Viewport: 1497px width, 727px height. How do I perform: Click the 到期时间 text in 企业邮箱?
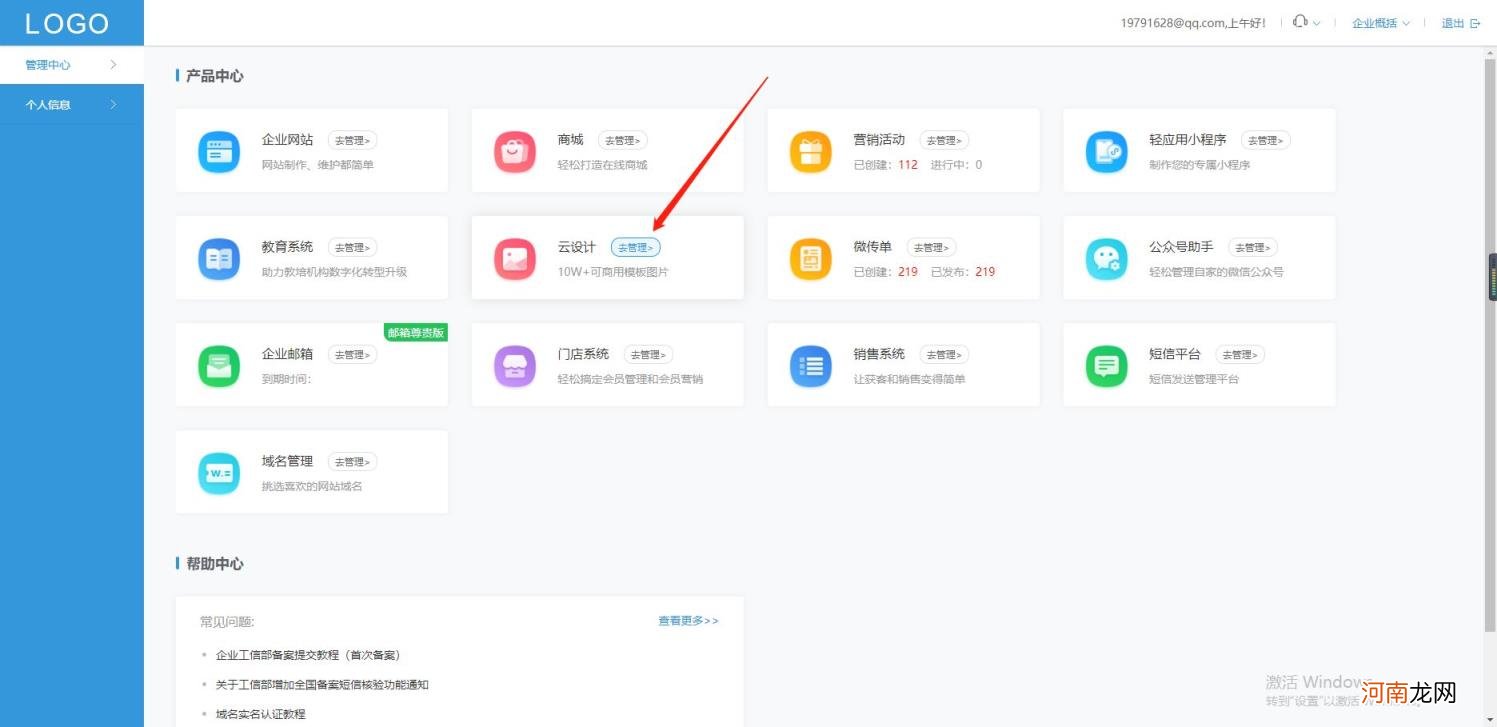286,379
